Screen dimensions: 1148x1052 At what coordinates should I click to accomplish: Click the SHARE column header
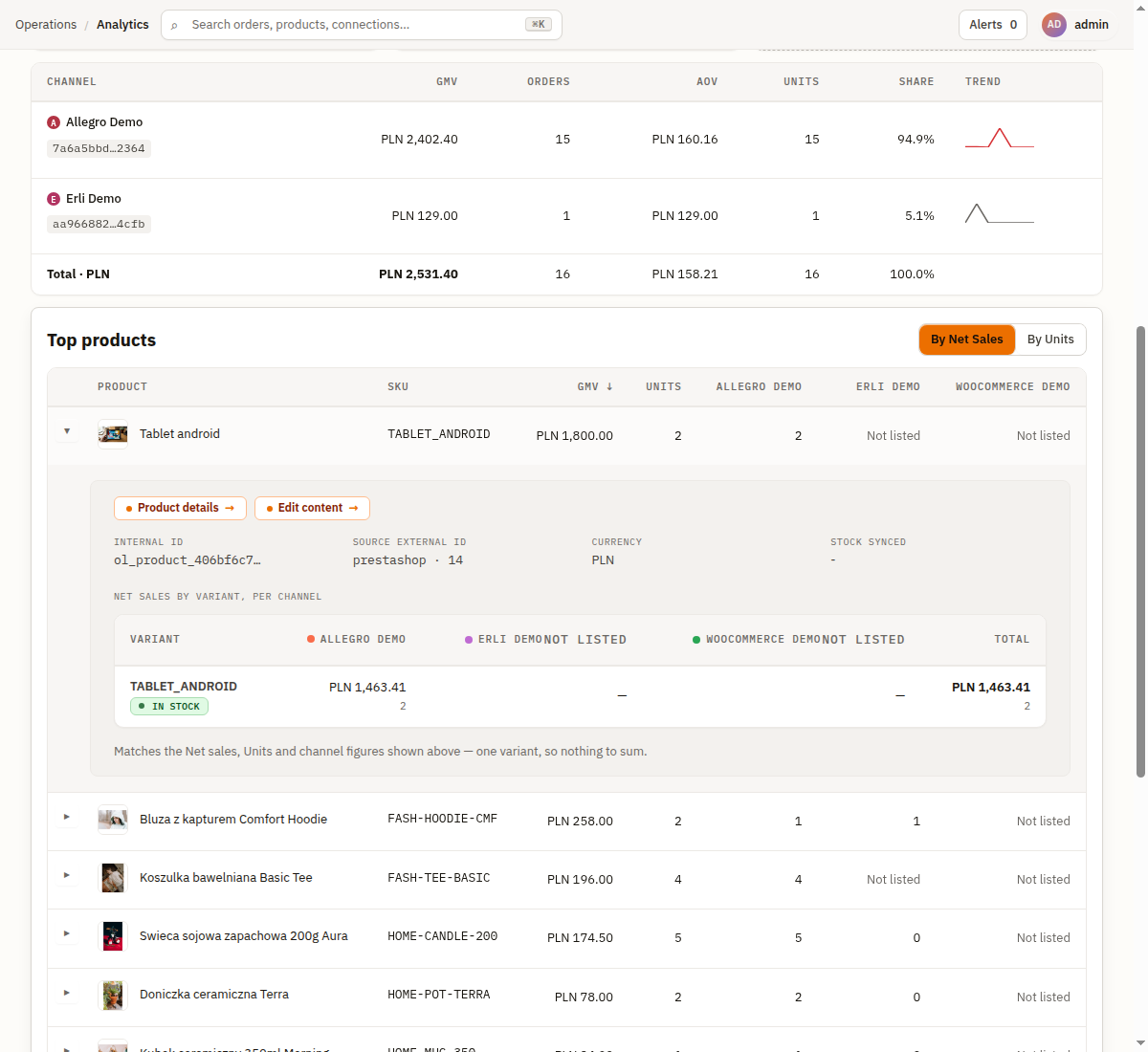click(x=916, y=82)
